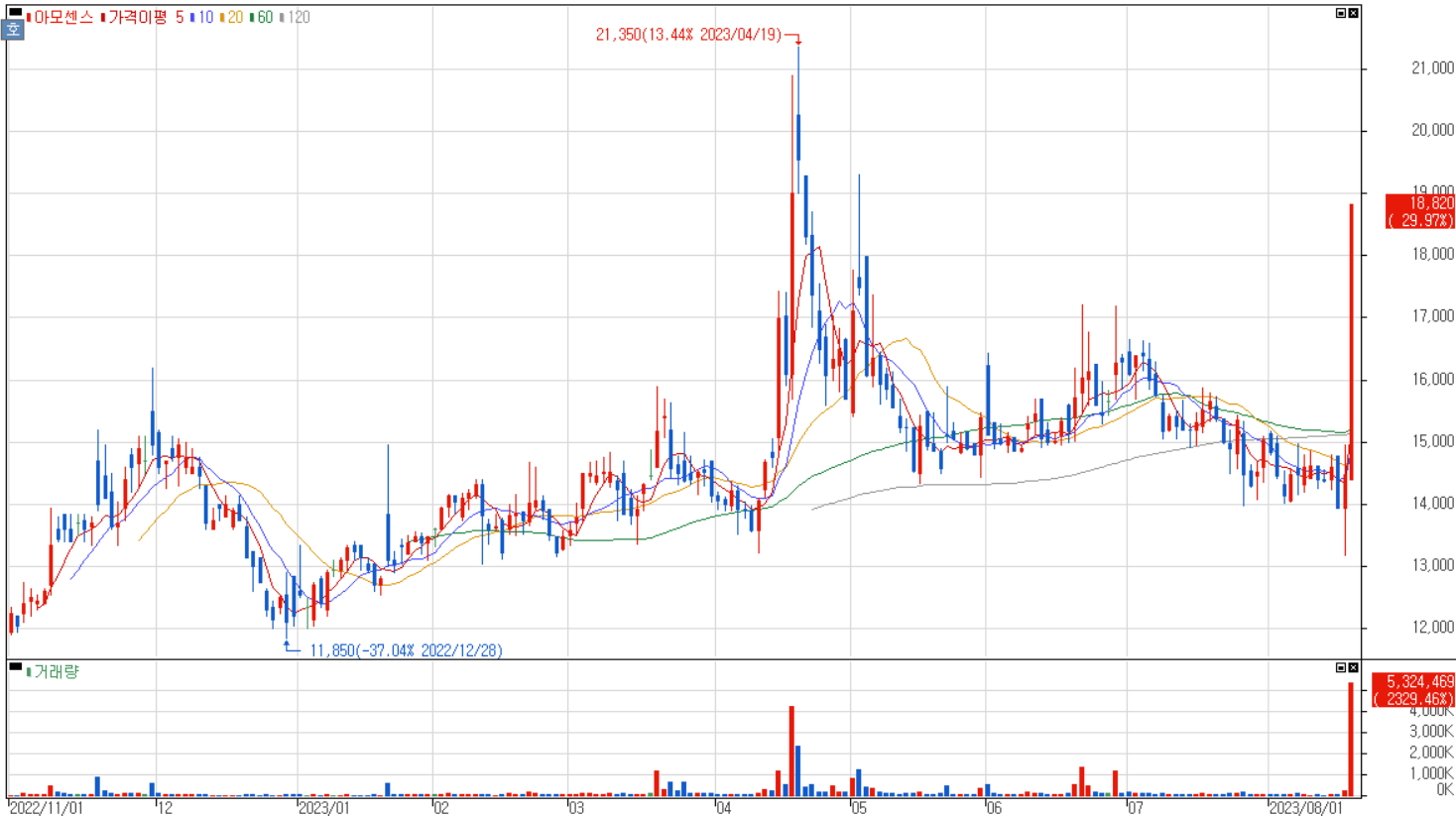Click the black marker icon in price pane header
Screen dimensions: 1456x816
(15, 13)
